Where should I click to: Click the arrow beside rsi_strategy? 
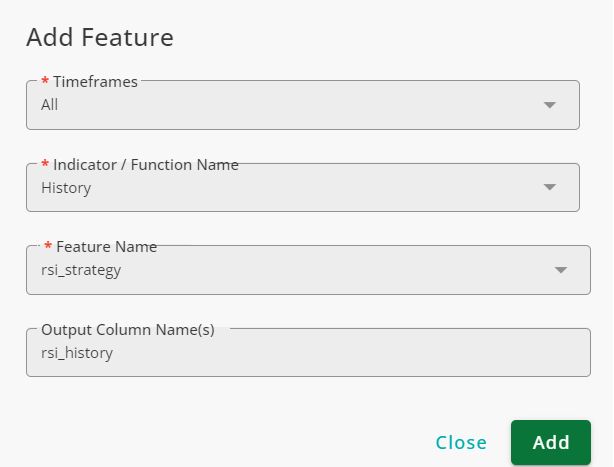(x=561, y=270)
